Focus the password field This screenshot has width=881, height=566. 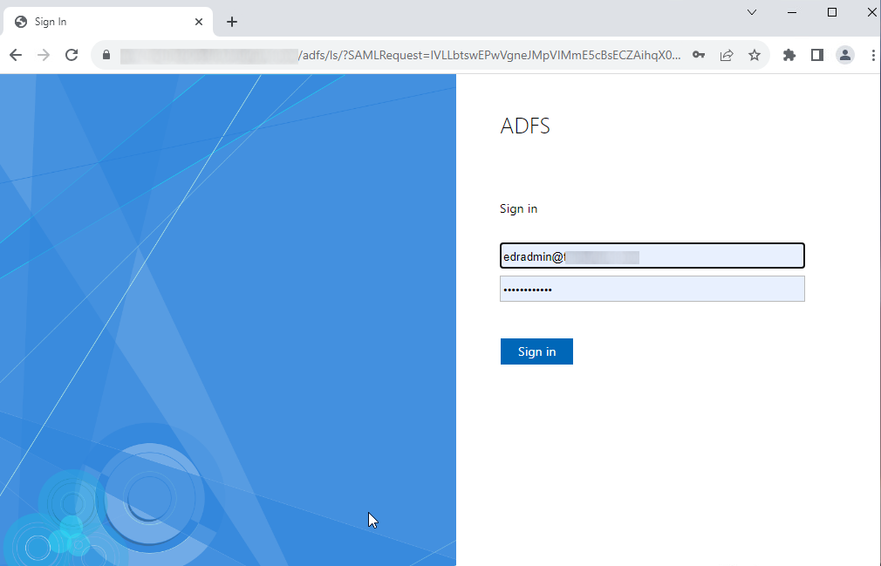[x=652, y=289]
